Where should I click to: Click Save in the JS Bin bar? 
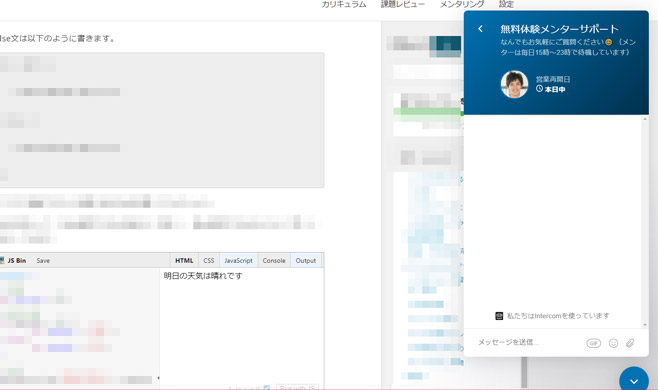pos(43,261)
